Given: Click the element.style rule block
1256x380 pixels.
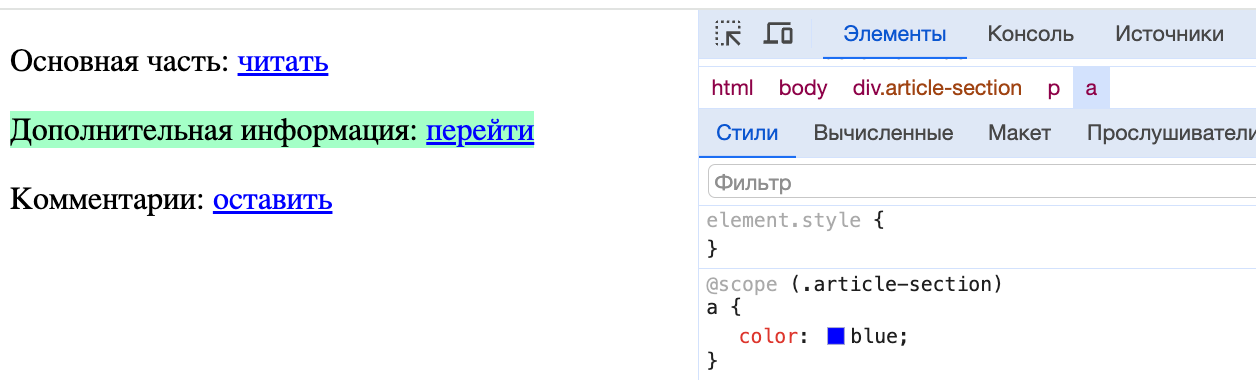Looking at the screenshot, I should coord(977,234).
